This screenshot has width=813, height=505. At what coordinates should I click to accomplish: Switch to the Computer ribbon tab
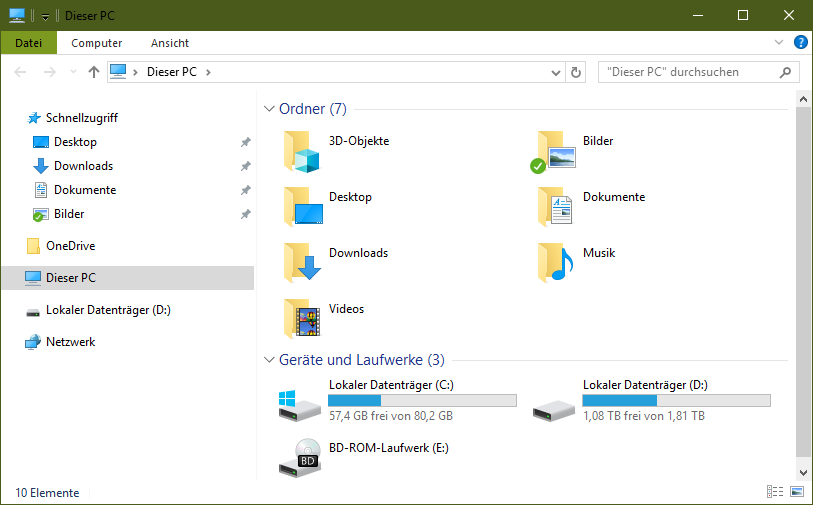(x=96, y=43)
